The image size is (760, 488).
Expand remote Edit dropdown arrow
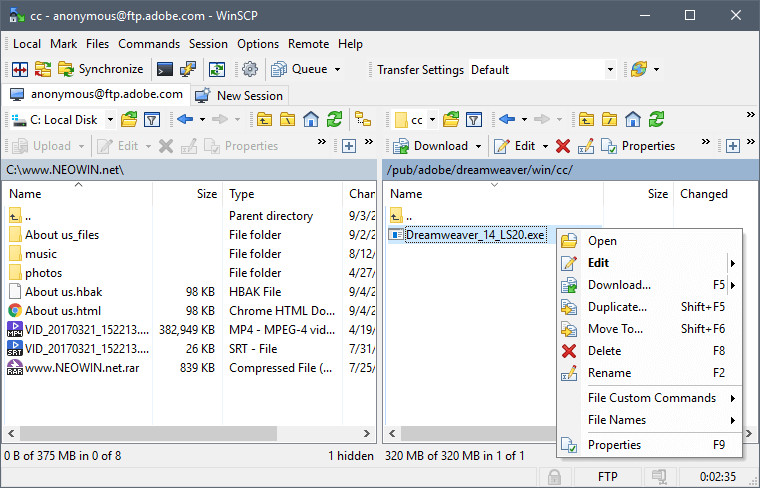click(545, 146)
